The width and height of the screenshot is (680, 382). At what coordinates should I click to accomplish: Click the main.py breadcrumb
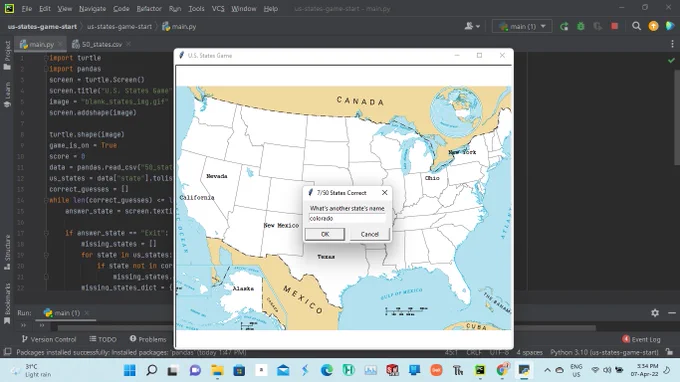[x=179, y=26]
